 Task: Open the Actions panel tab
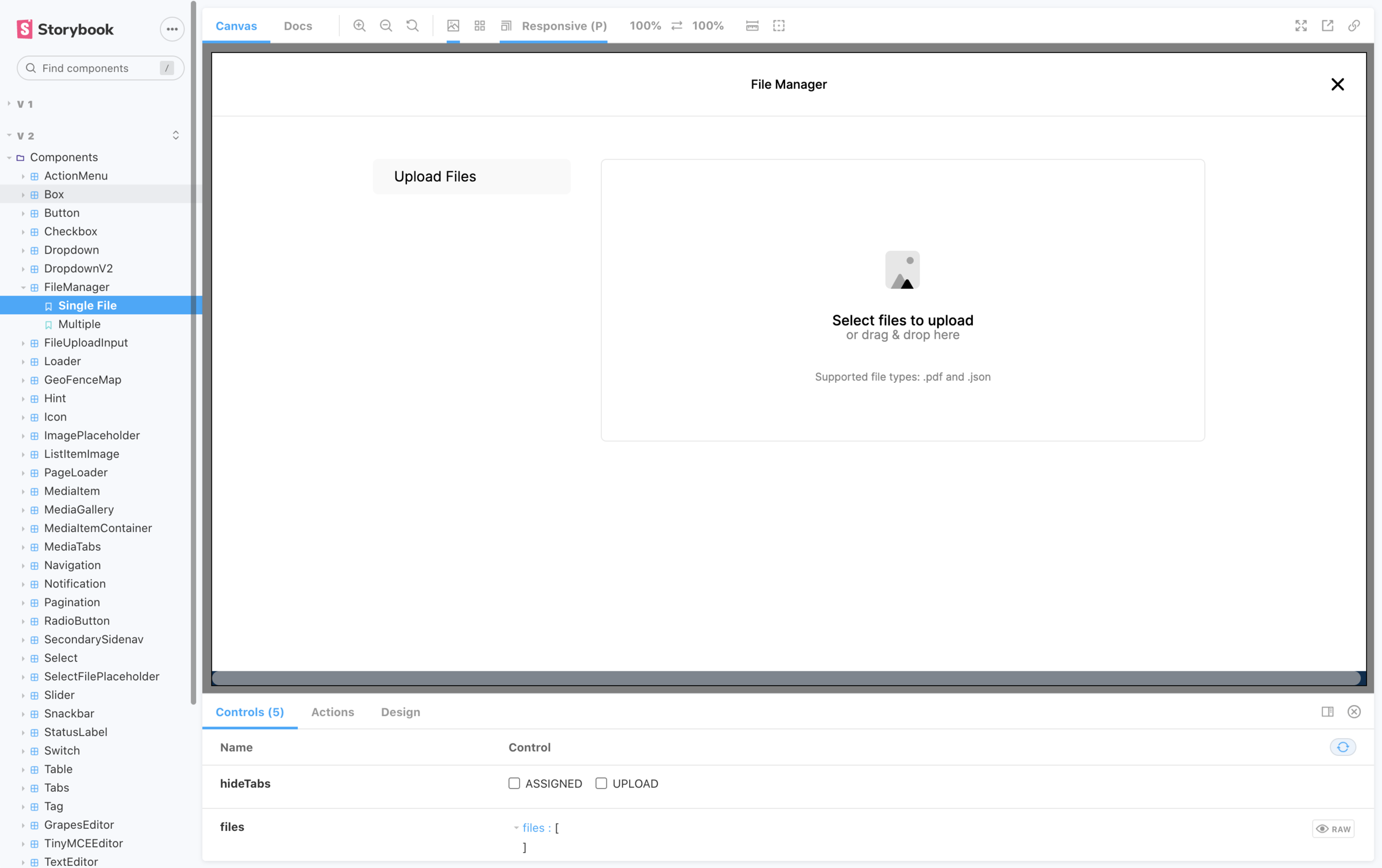[x=332, y=712]
